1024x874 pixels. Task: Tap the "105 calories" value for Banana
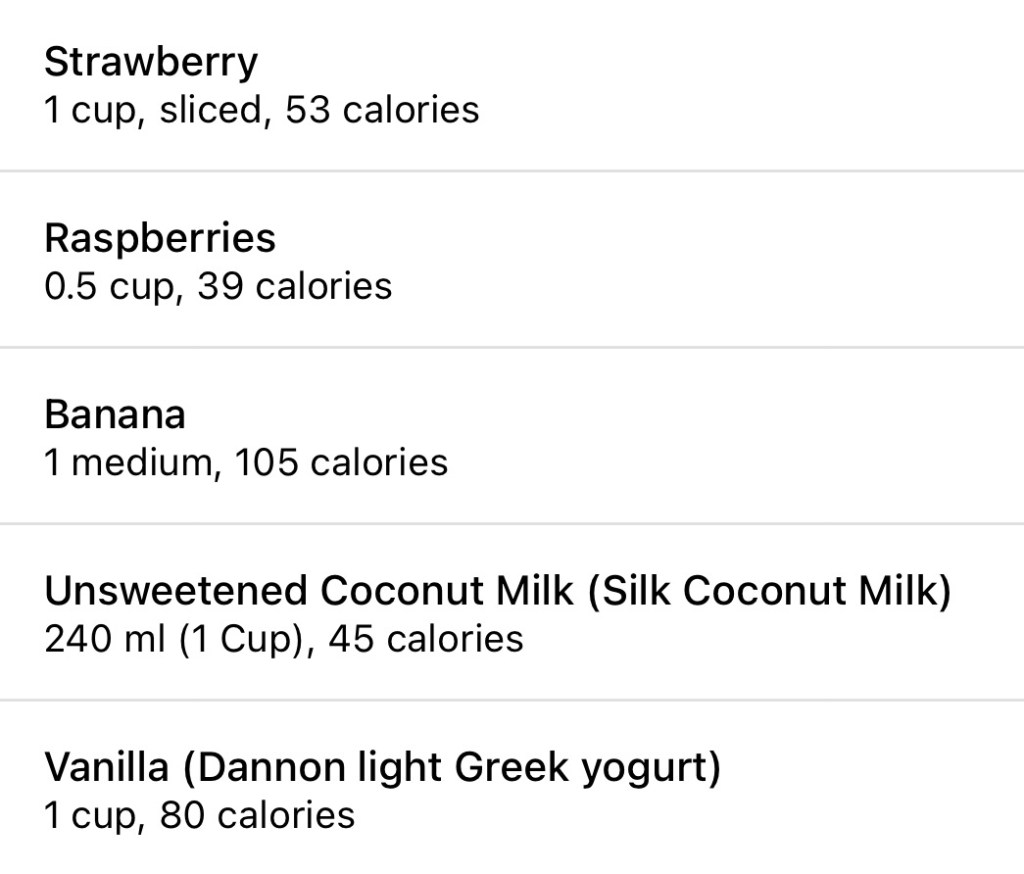[x=341, y=463]
